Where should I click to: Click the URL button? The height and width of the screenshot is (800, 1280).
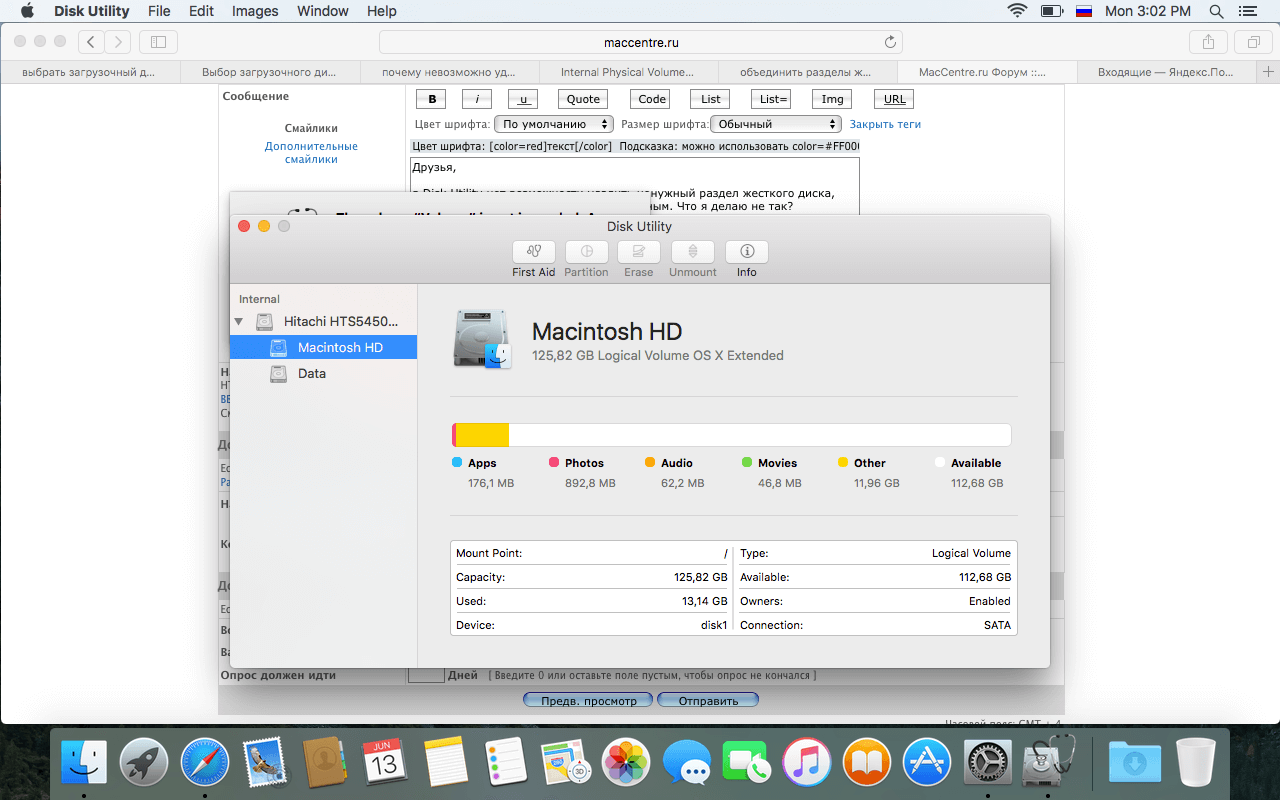[x=894, y=99]
